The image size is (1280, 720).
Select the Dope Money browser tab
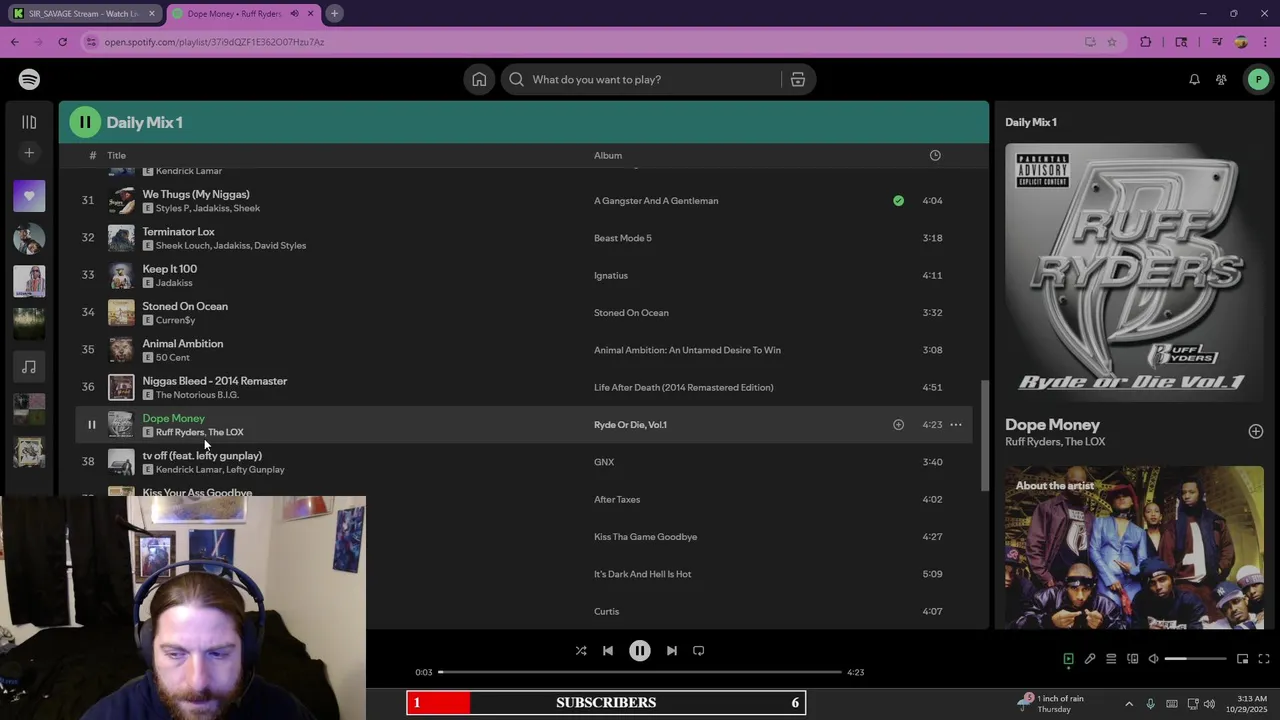[x=242, y=14]
